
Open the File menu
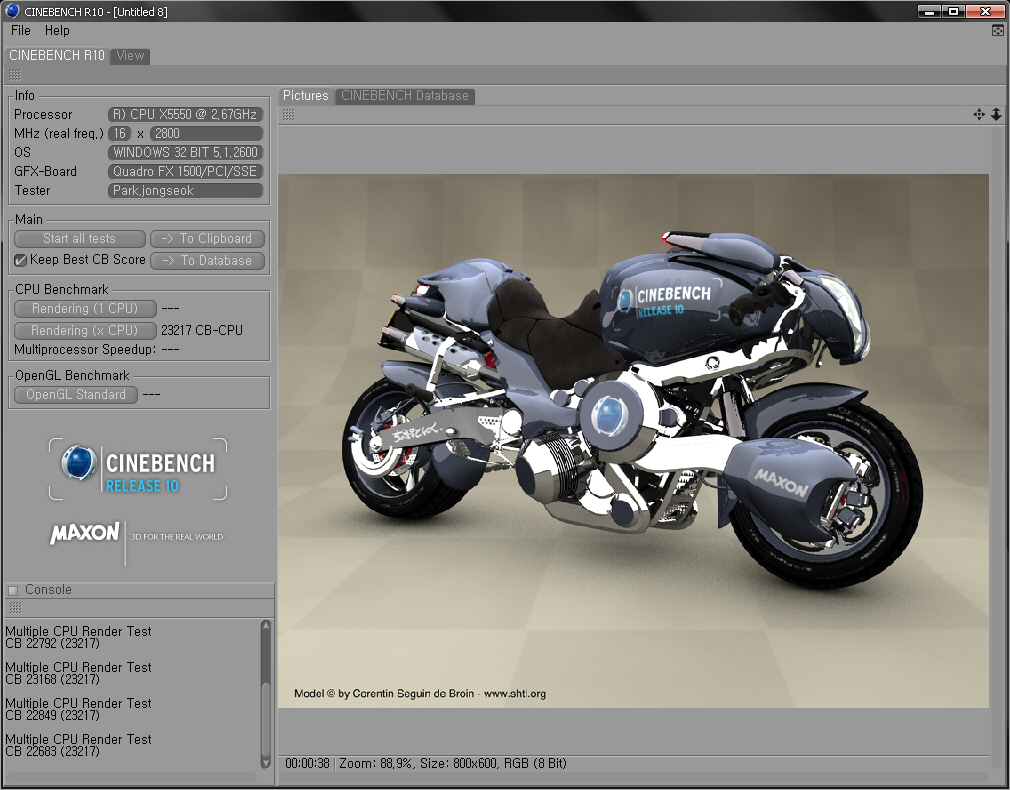(21, 30)
